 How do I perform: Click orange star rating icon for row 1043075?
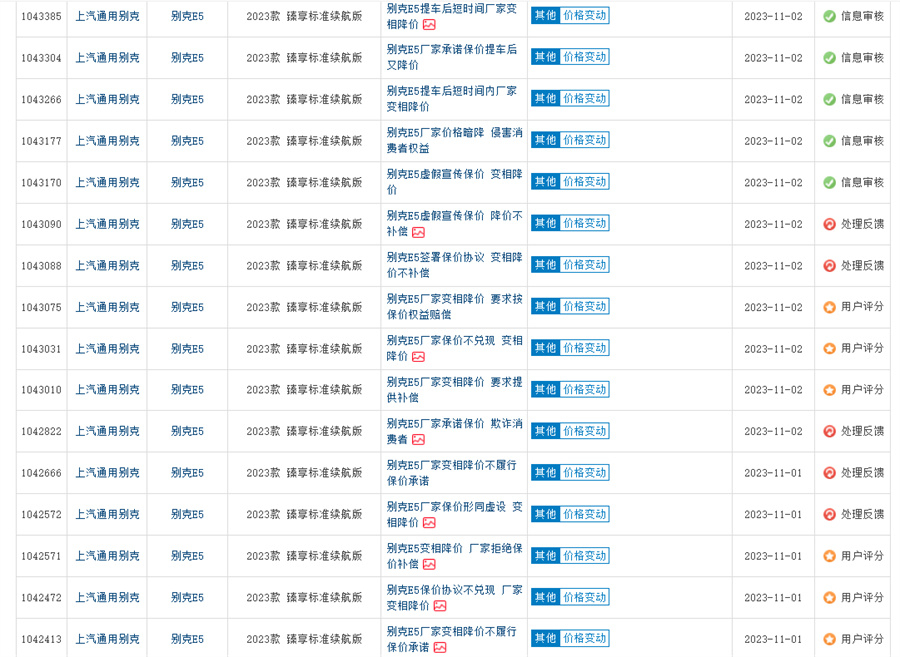829,308
